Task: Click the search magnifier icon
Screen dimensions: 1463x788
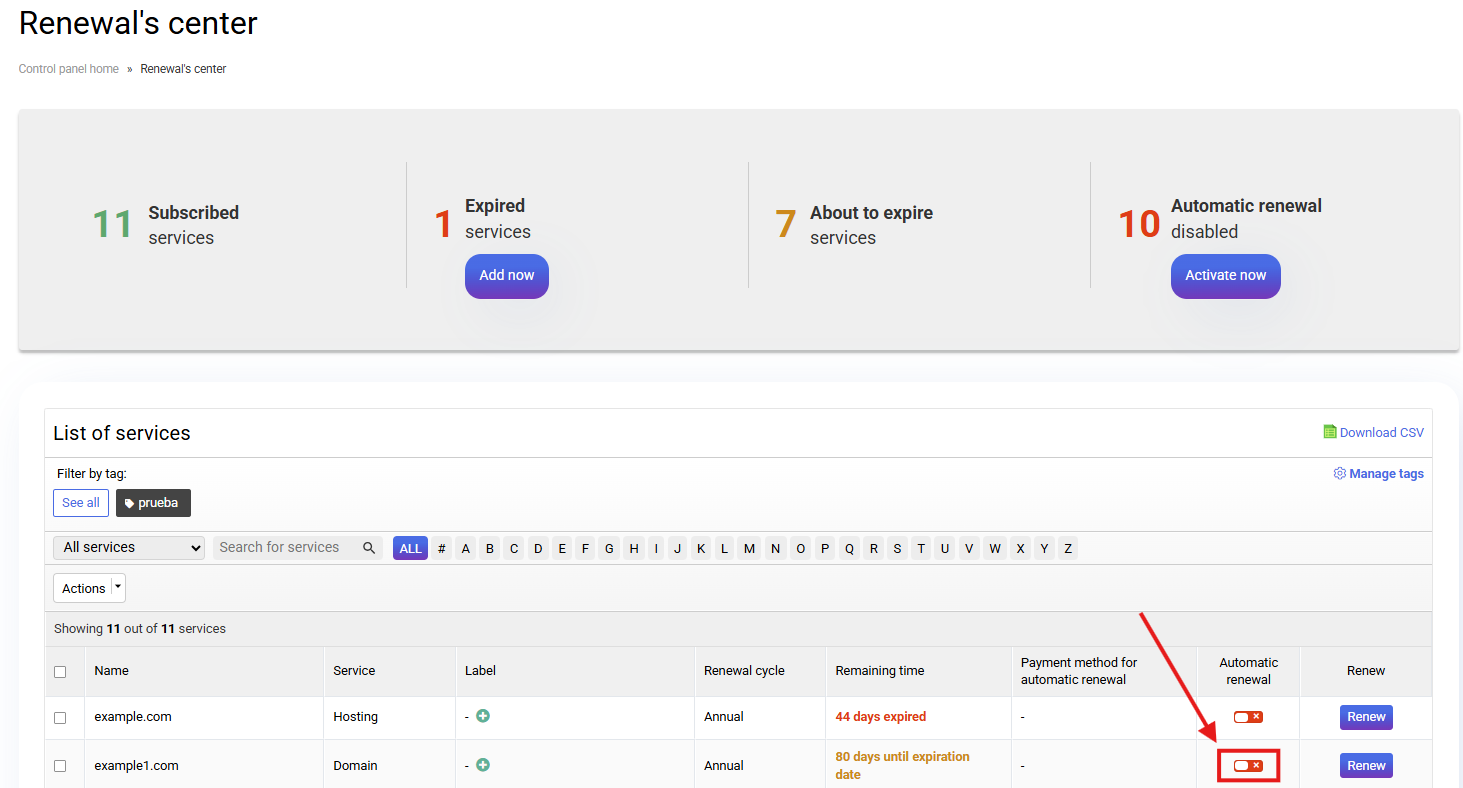Action: tap(369, 548)
